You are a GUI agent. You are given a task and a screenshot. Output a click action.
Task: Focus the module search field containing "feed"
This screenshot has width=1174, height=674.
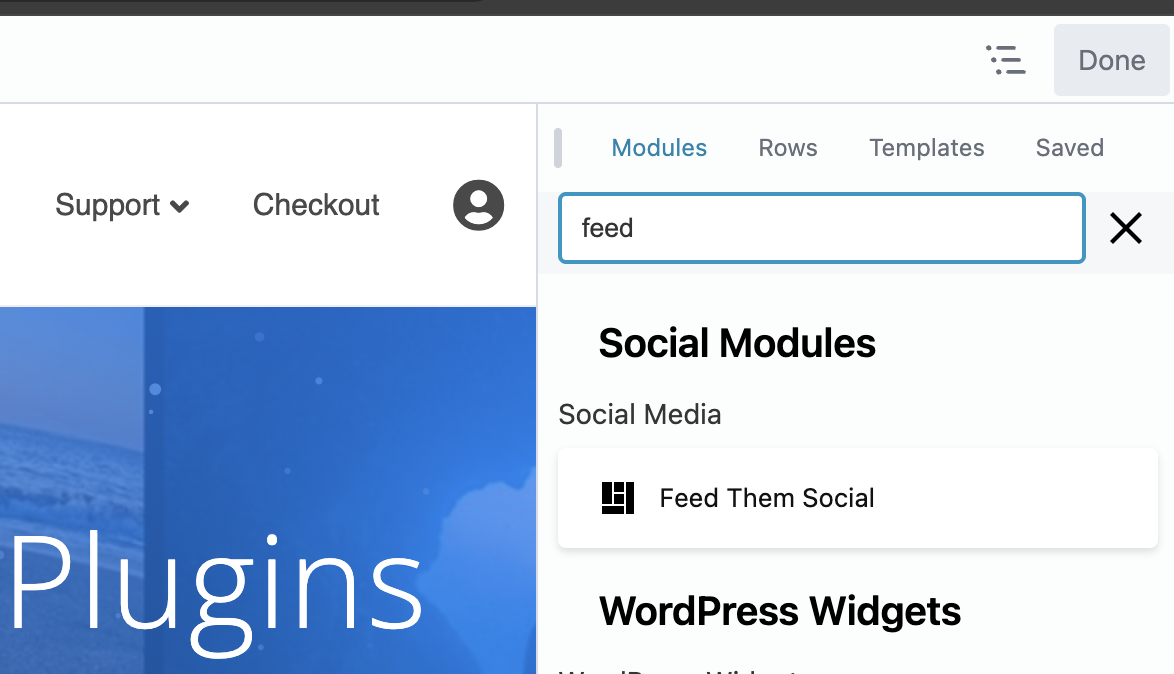pyautogui.click(x=821, y=228)
